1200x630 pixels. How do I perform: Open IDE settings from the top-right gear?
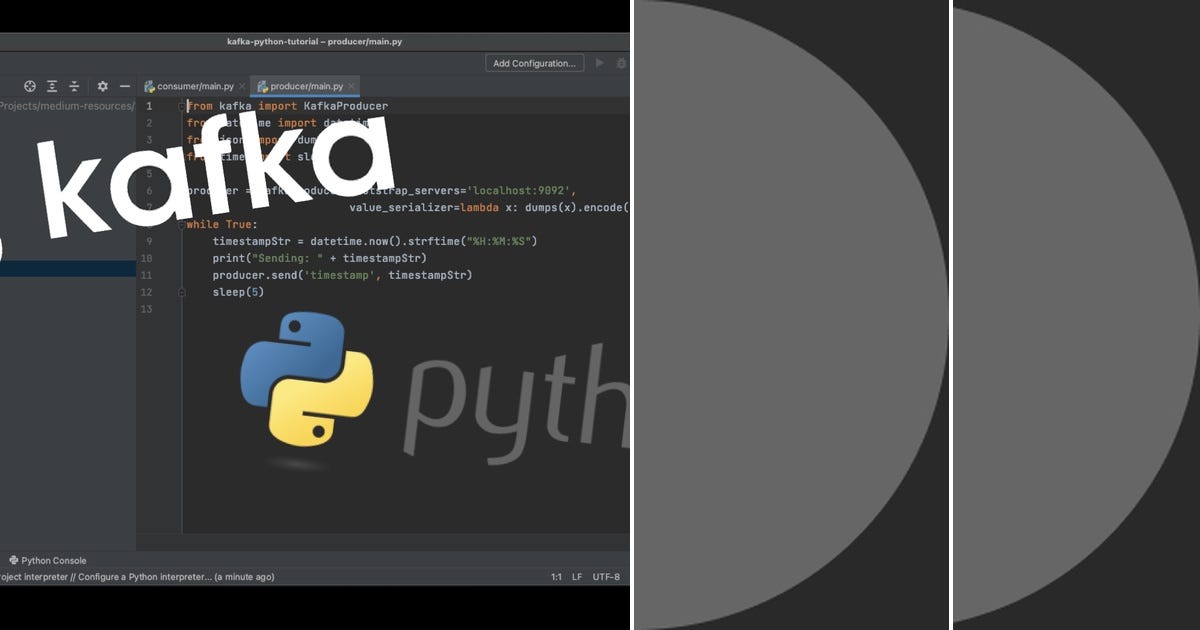(x=621, y=62)
